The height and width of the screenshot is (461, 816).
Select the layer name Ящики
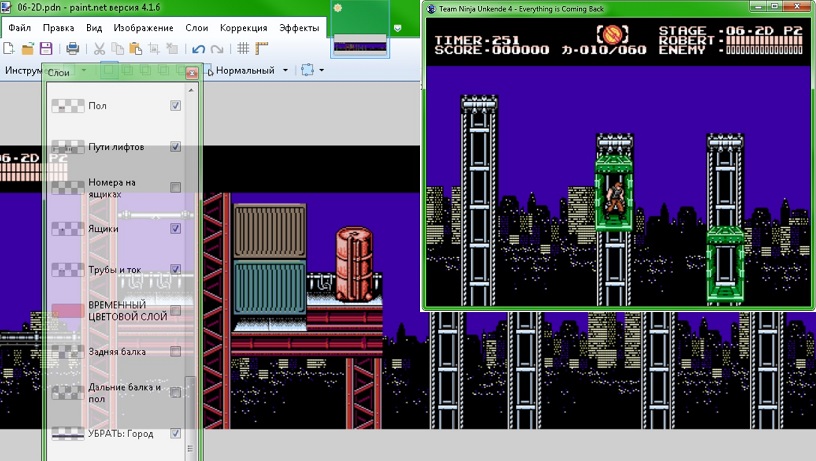click(103, 228)
